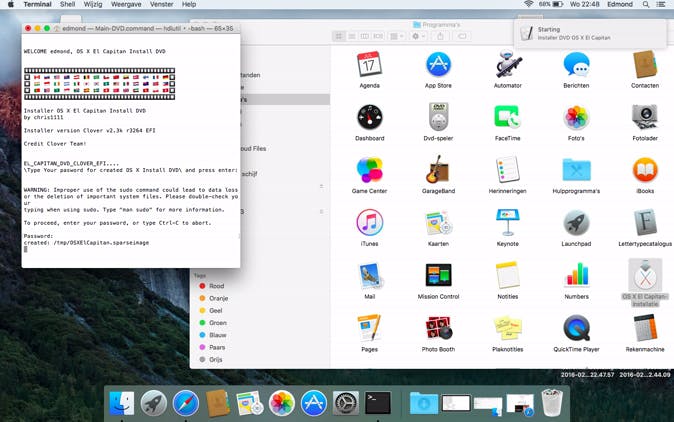This screenshot has height=422, width=674.
Task: Open the Shell menu in menu bar
Action: click(67, 4)
